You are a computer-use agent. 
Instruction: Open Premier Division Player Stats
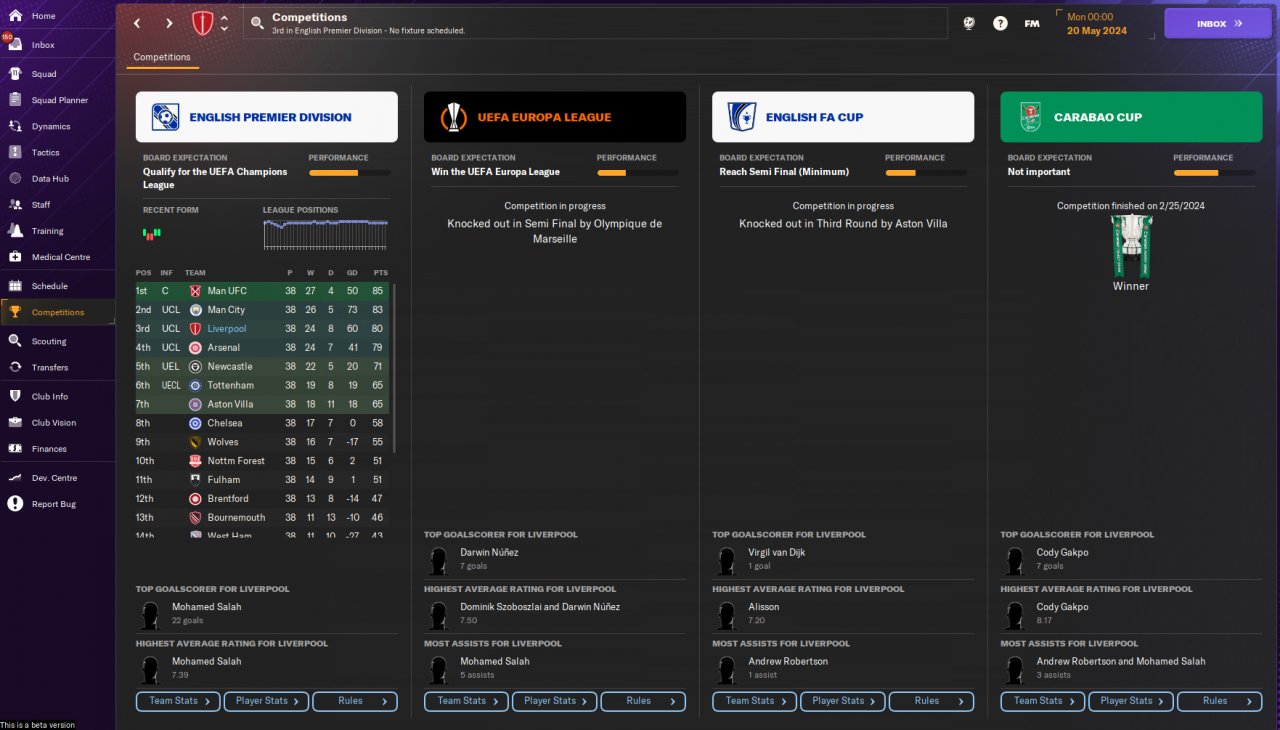pos(266,701)
